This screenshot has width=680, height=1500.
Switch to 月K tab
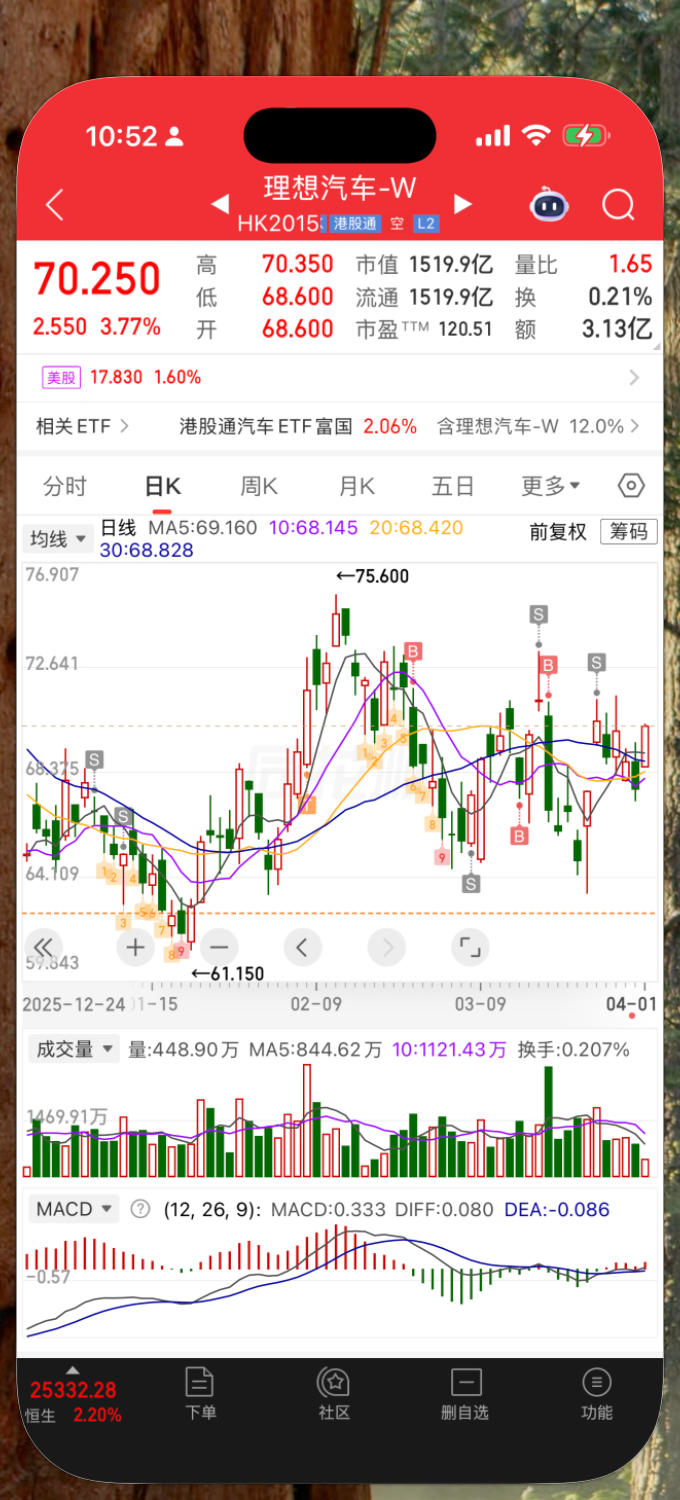click(x=357, y=486)
